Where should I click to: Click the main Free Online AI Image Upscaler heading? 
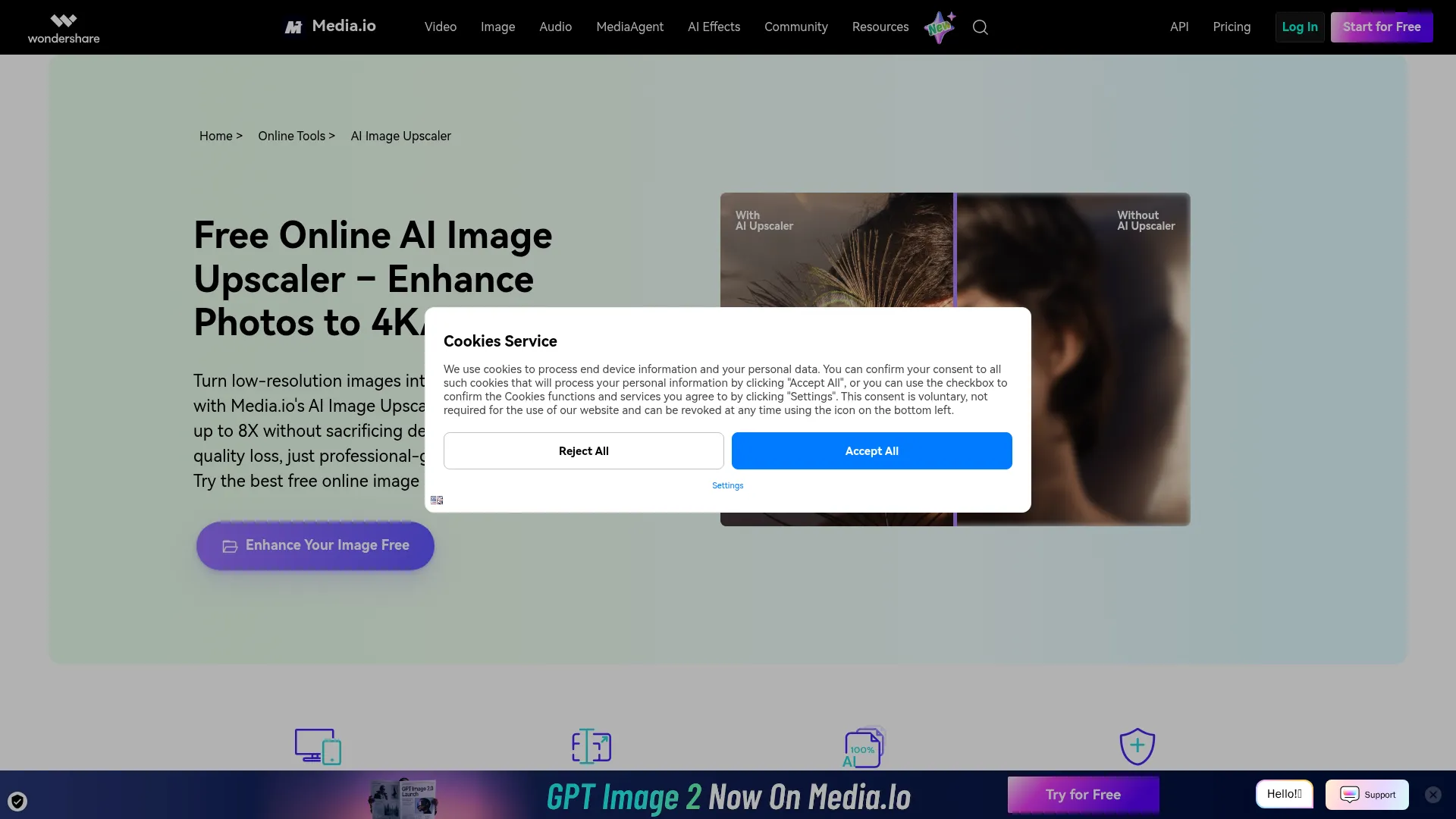coord(373,279)
